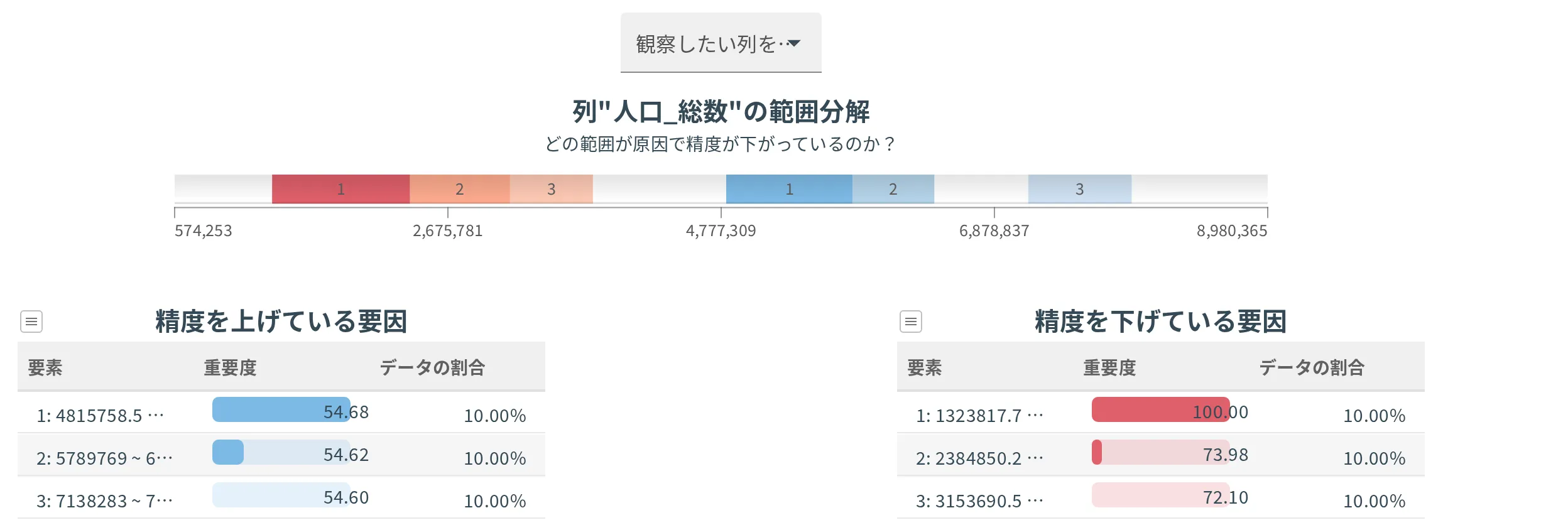The height and width of the screenshot is (530, 1568).
Task: Select row 2: 5789769 ~ 6…
Action: click(281, 455)
